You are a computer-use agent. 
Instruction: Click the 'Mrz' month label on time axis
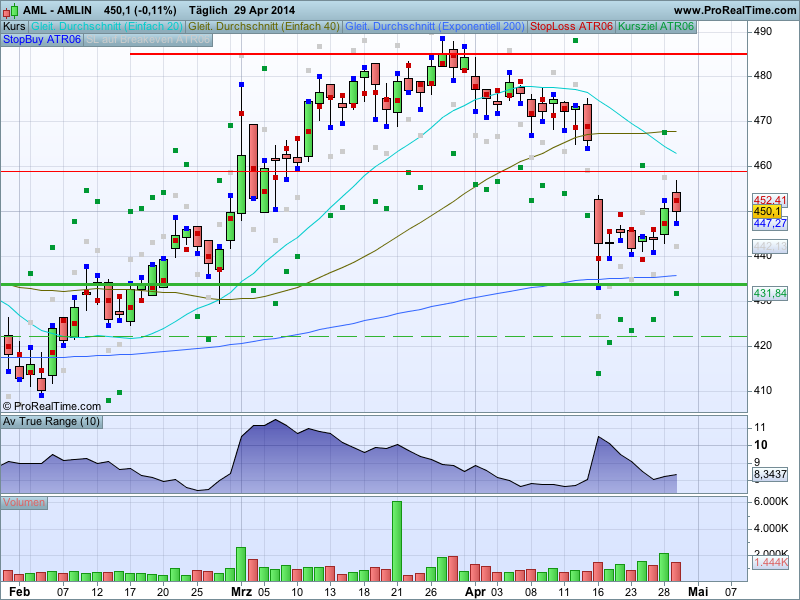pos(241,592)
